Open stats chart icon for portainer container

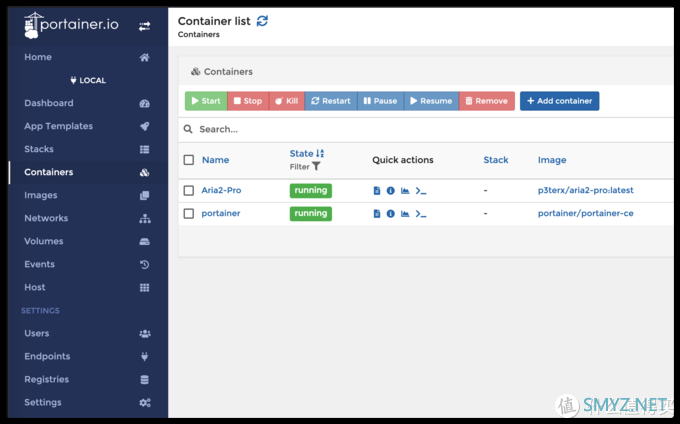pos(405,214)
